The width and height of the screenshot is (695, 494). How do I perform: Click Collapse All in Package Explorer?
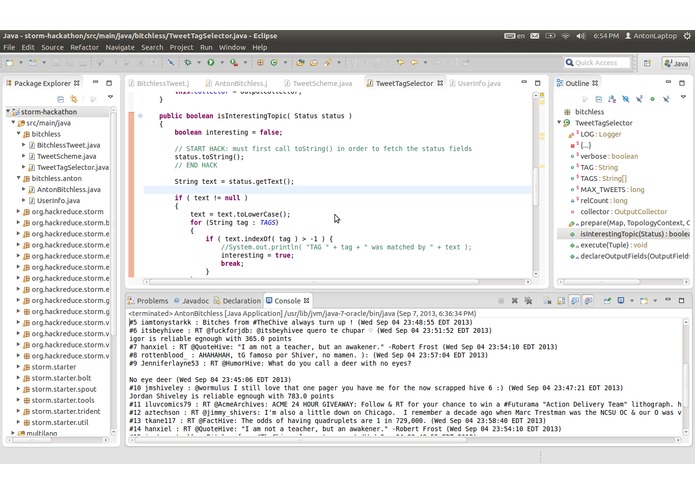(x=61, y=99)
